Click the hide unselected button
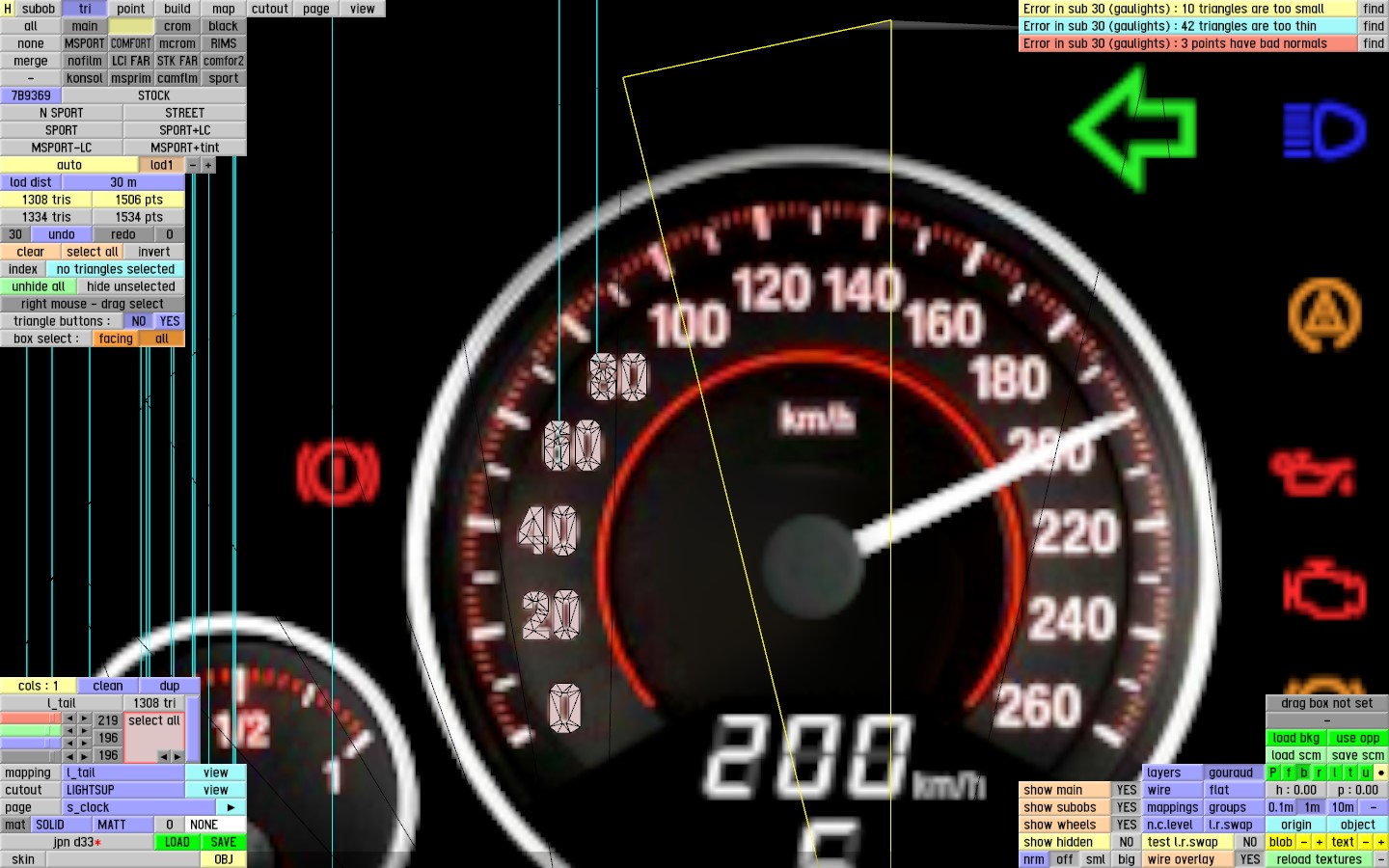1389x868 pixels. (x=131, y=286)
